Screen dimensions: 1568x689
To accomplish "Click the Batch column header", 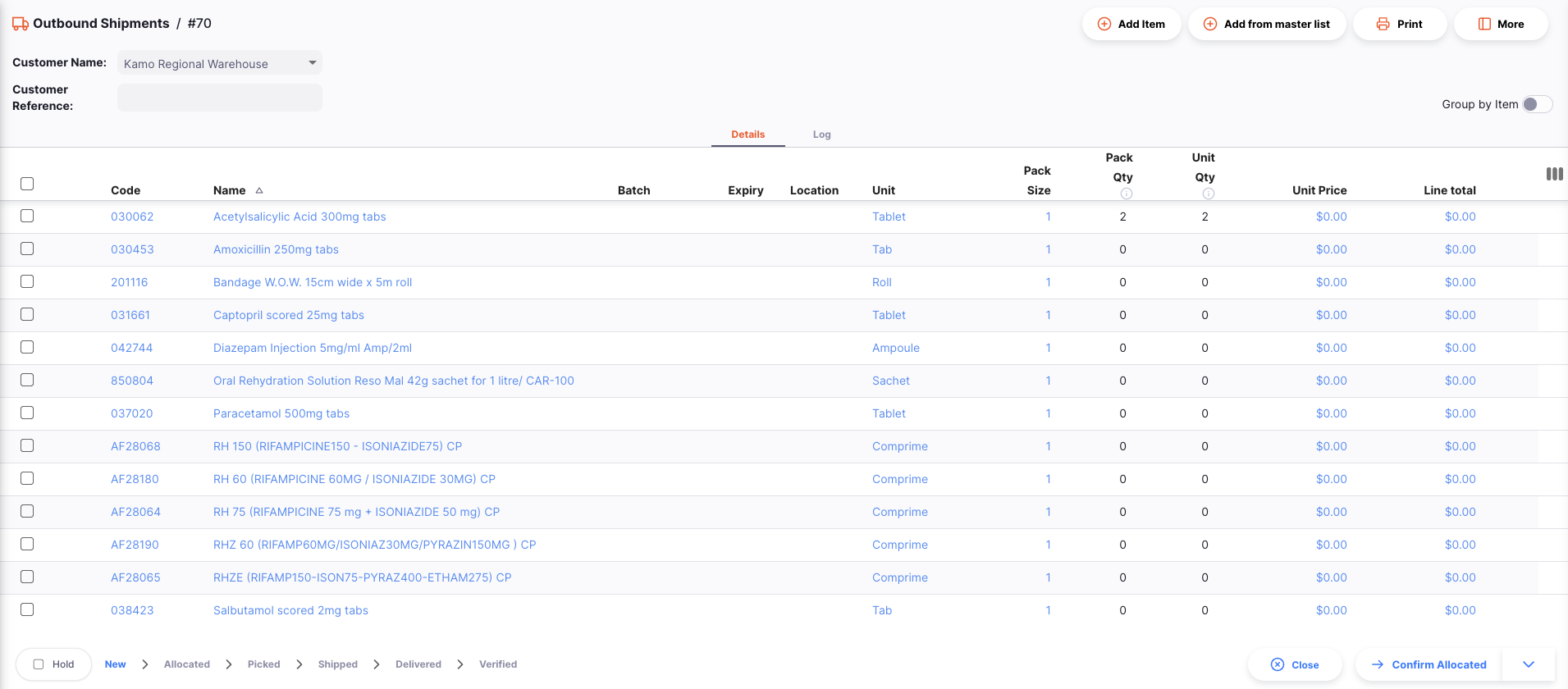I will (x=633, y=190).
